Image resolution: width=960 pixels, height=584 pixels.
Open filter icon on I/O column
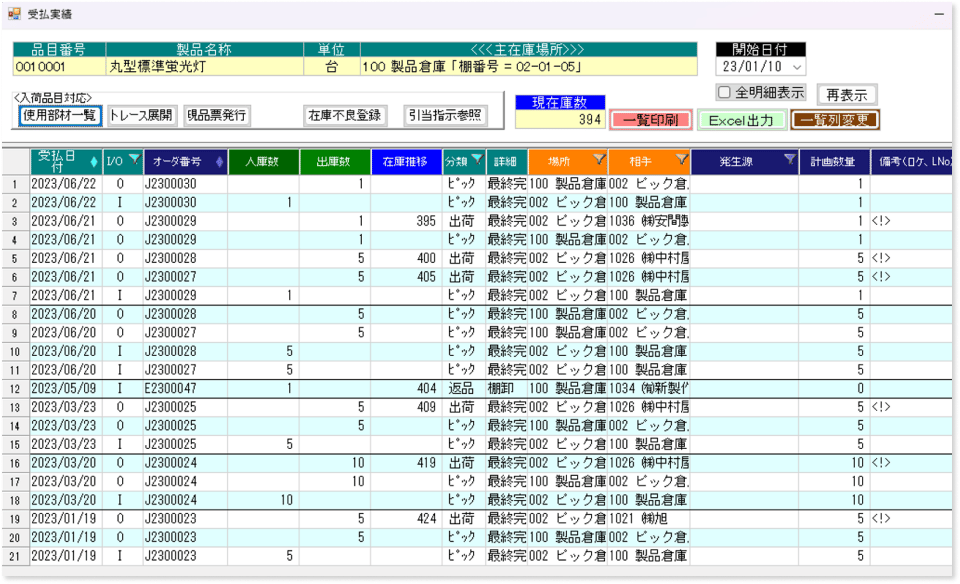pos(135,160)
